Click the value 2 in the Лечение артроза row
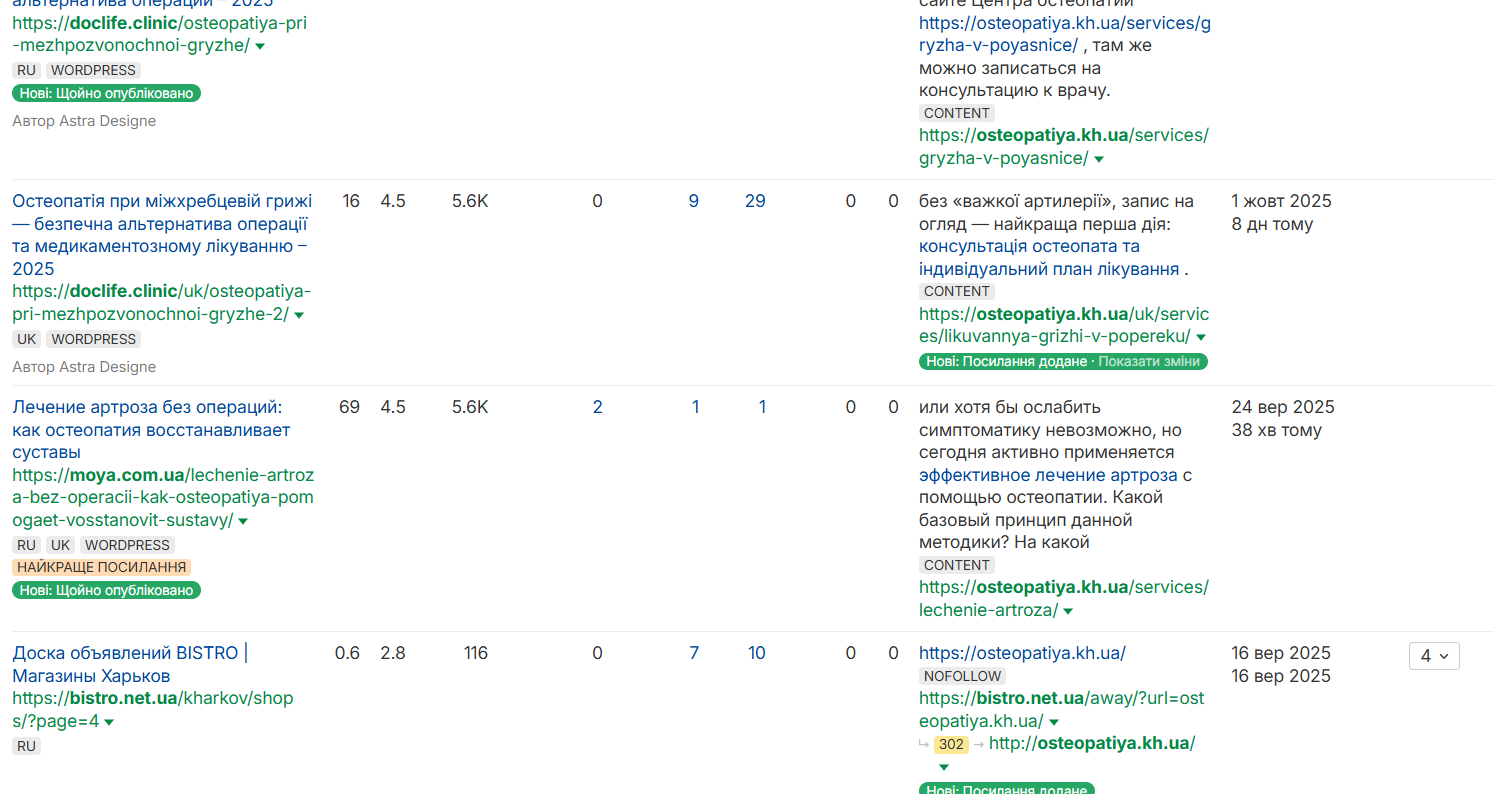 tap(598, 407)
